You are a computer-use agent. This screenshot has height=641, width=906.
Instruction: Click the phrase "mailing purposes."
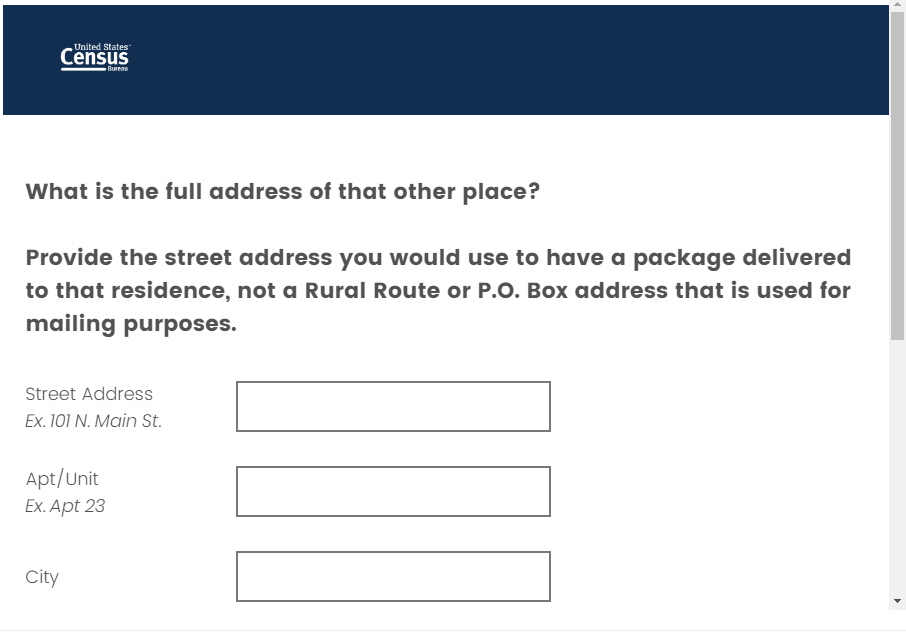pos(131,324)
